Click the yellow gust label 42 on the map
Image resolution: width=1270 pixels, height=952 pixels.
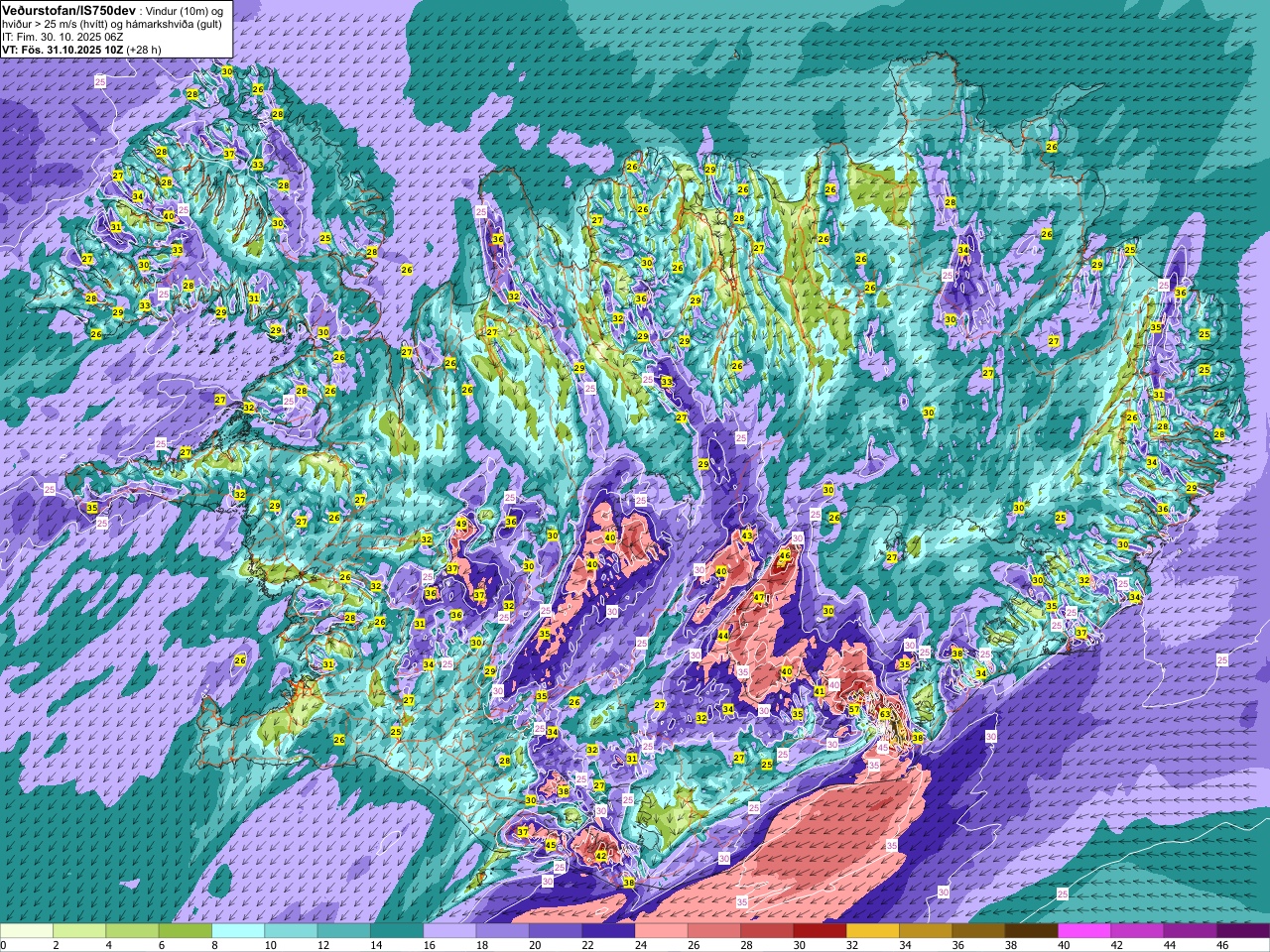[x=601, y=856]
